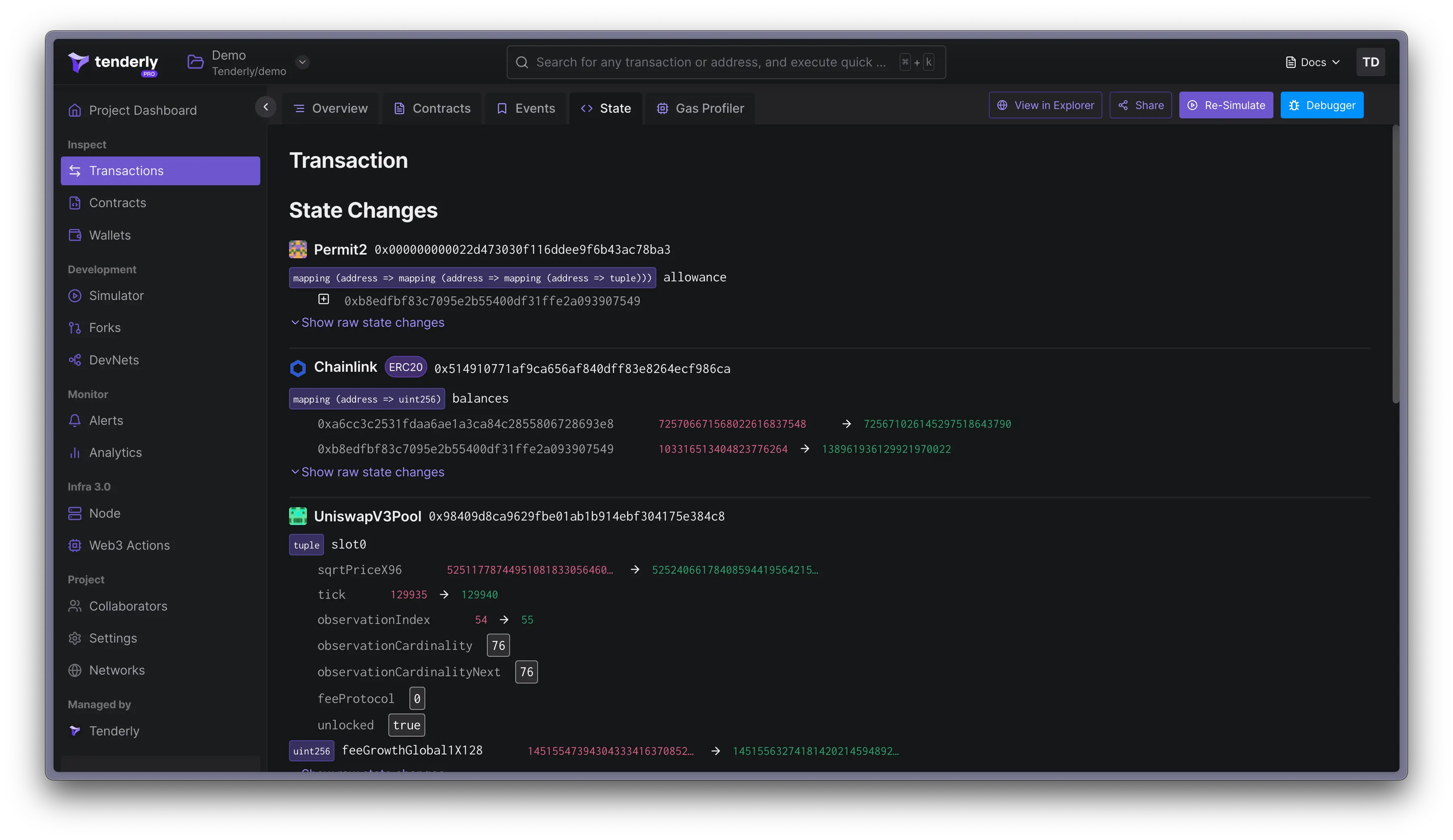Open the Gas Profiler tab

point(700,108)
